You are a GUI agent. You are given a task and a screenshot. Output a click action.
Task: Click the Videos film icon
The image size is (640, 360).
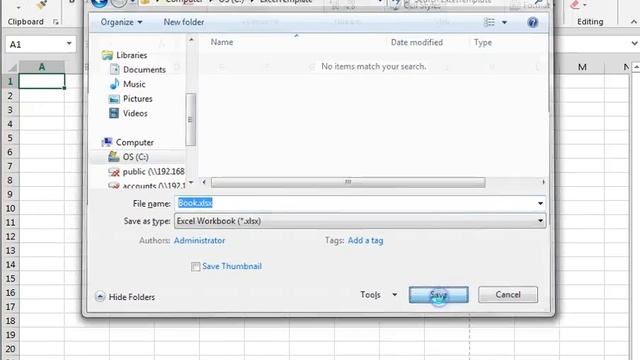coord(114,113)
